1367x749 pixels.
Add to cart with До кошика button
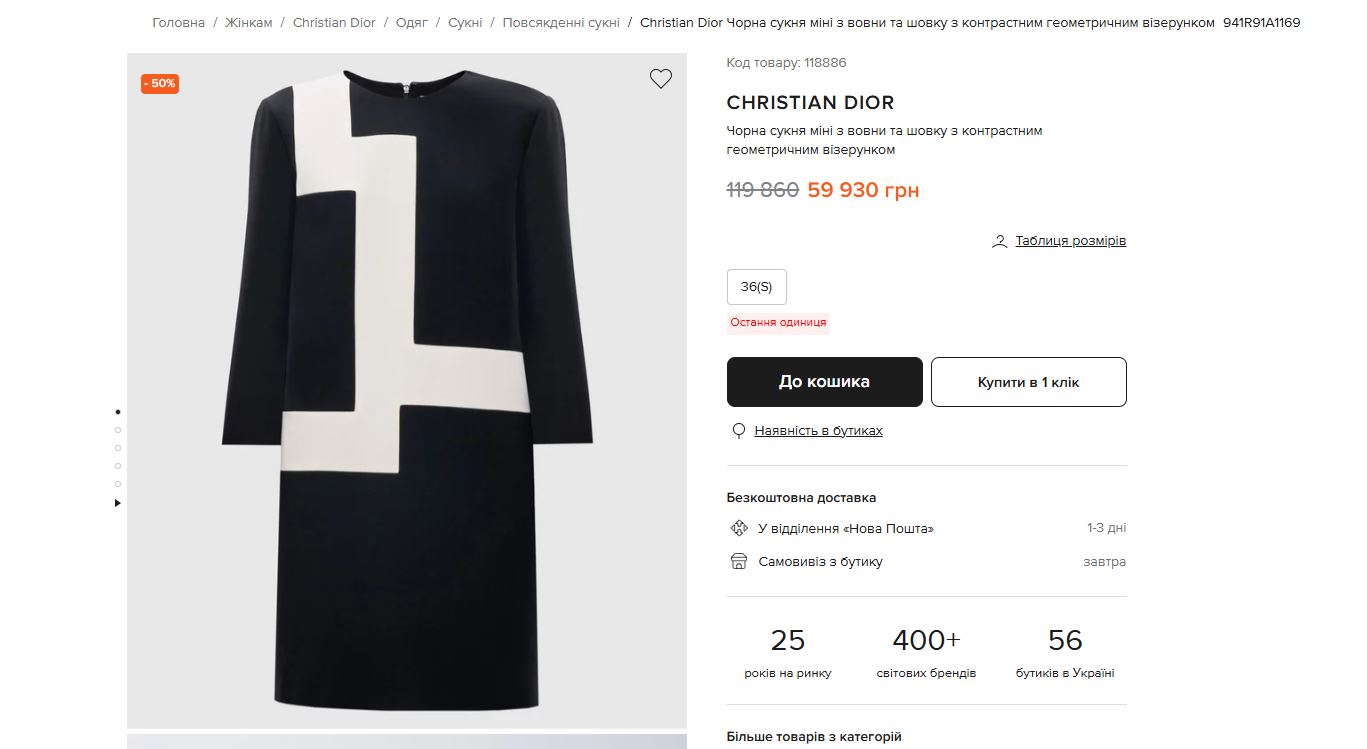(x=824, y=382)
